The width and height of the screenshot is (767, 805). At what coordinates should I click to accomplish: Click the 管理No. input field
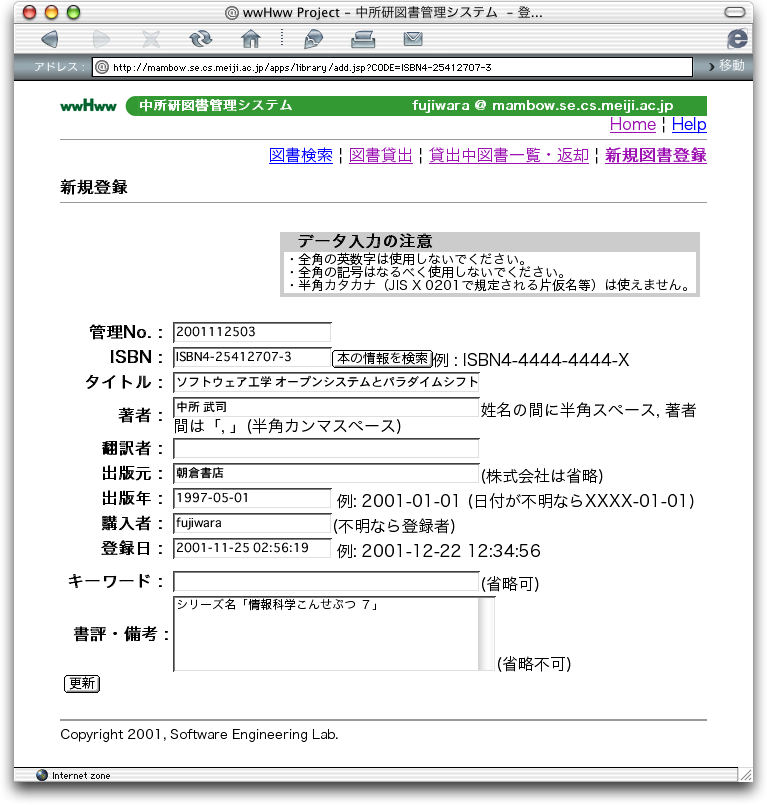pos(252,332)
